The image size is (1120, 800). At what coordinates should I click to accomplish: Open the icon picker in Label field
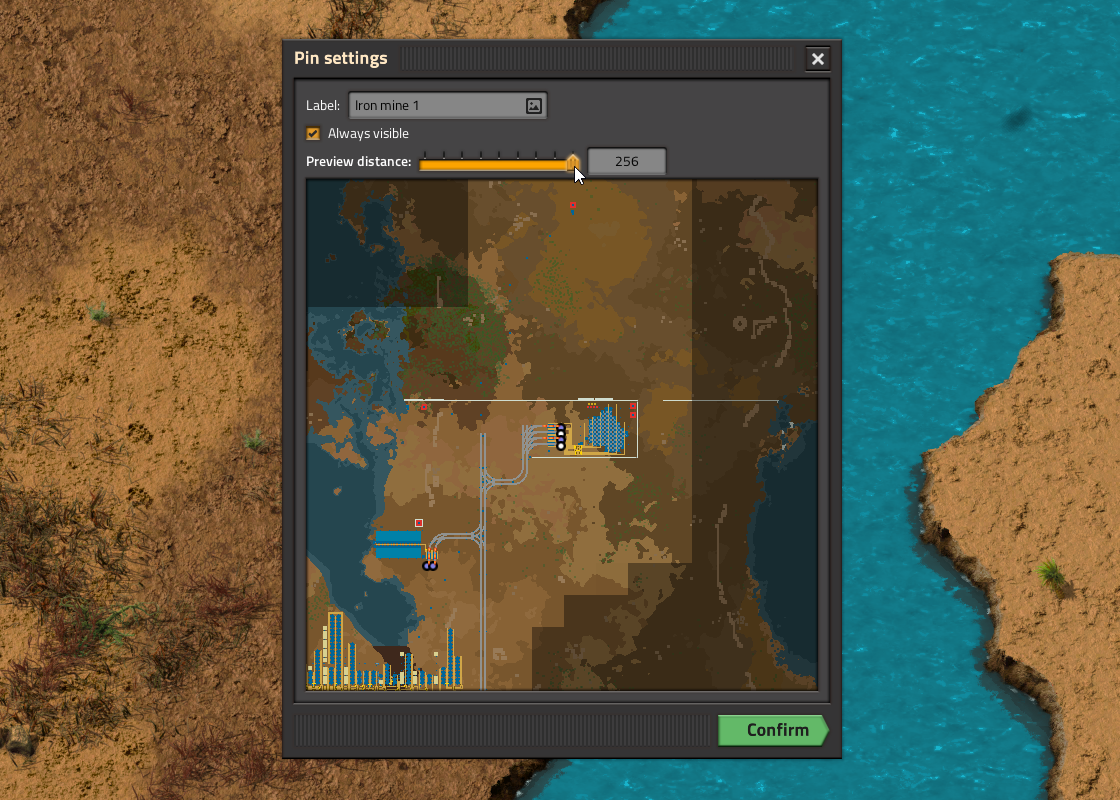(534, 105)
